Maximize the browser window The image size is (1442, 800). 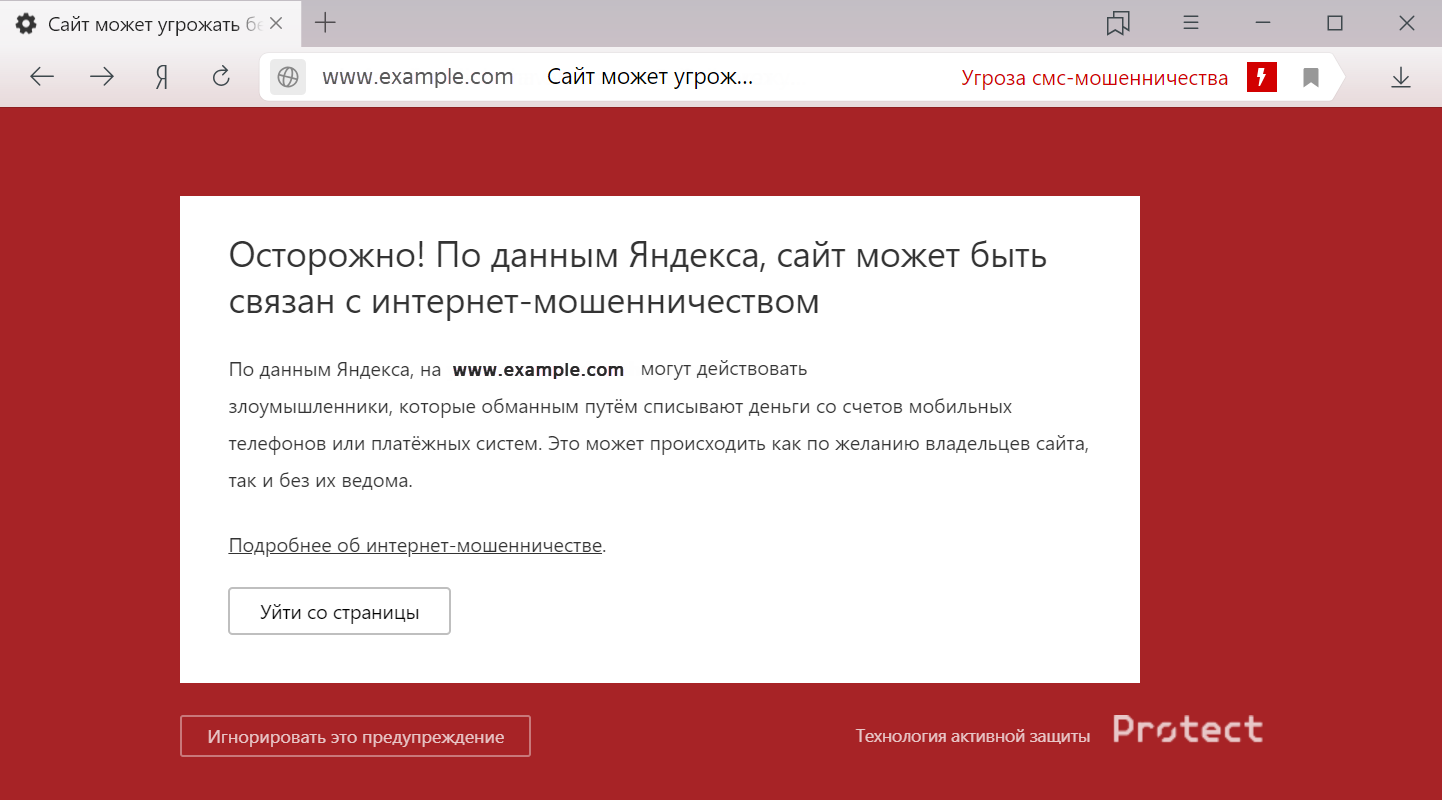pyautogui.click(x=1334, y=23)
